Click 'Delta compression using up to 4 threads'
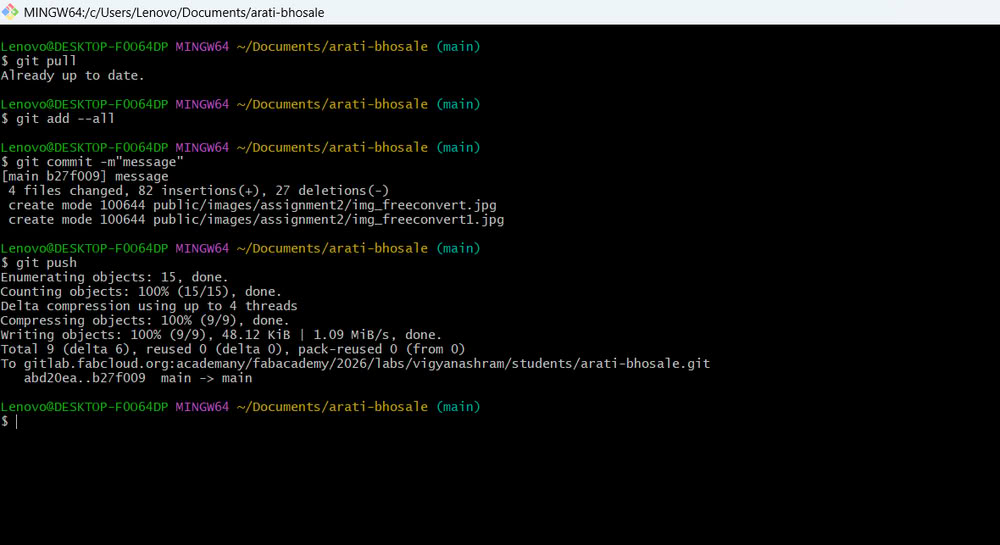Screen dimensions: 1000x545 (149, 306)
